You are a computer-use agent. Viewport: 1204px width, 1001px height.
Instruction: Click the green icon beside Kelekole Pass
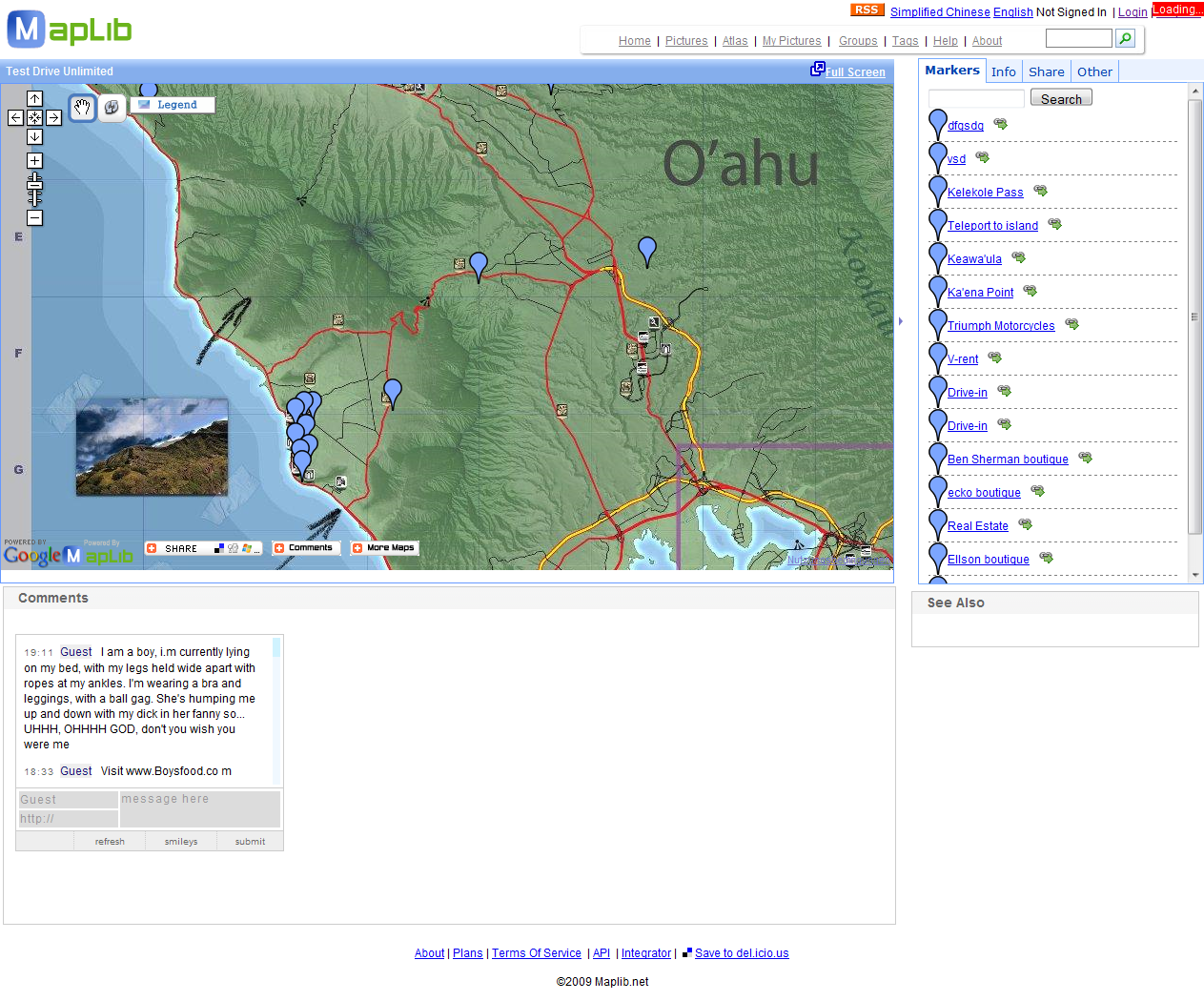coord(1040,191)
